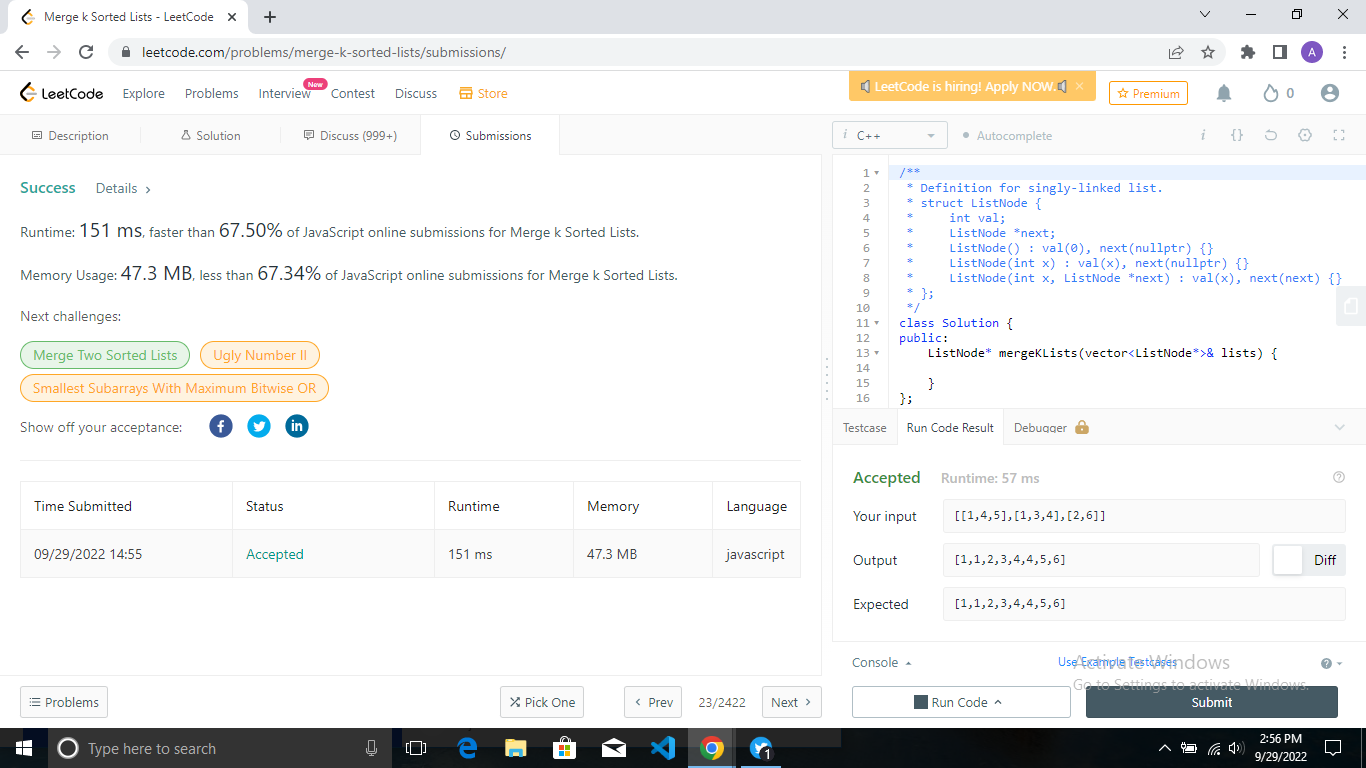Go to Next problem

(x=792, y=702)
